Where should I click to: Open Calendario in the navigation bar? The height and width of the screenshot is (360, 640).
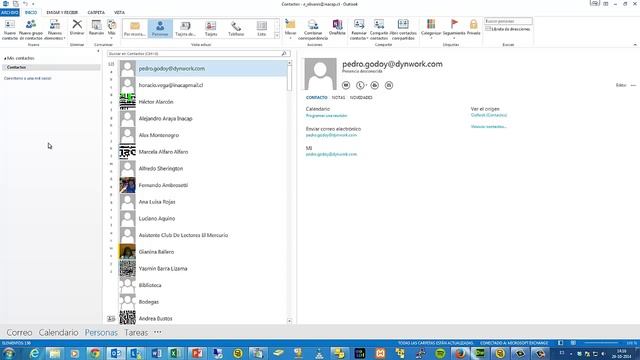tap(58, 333)
